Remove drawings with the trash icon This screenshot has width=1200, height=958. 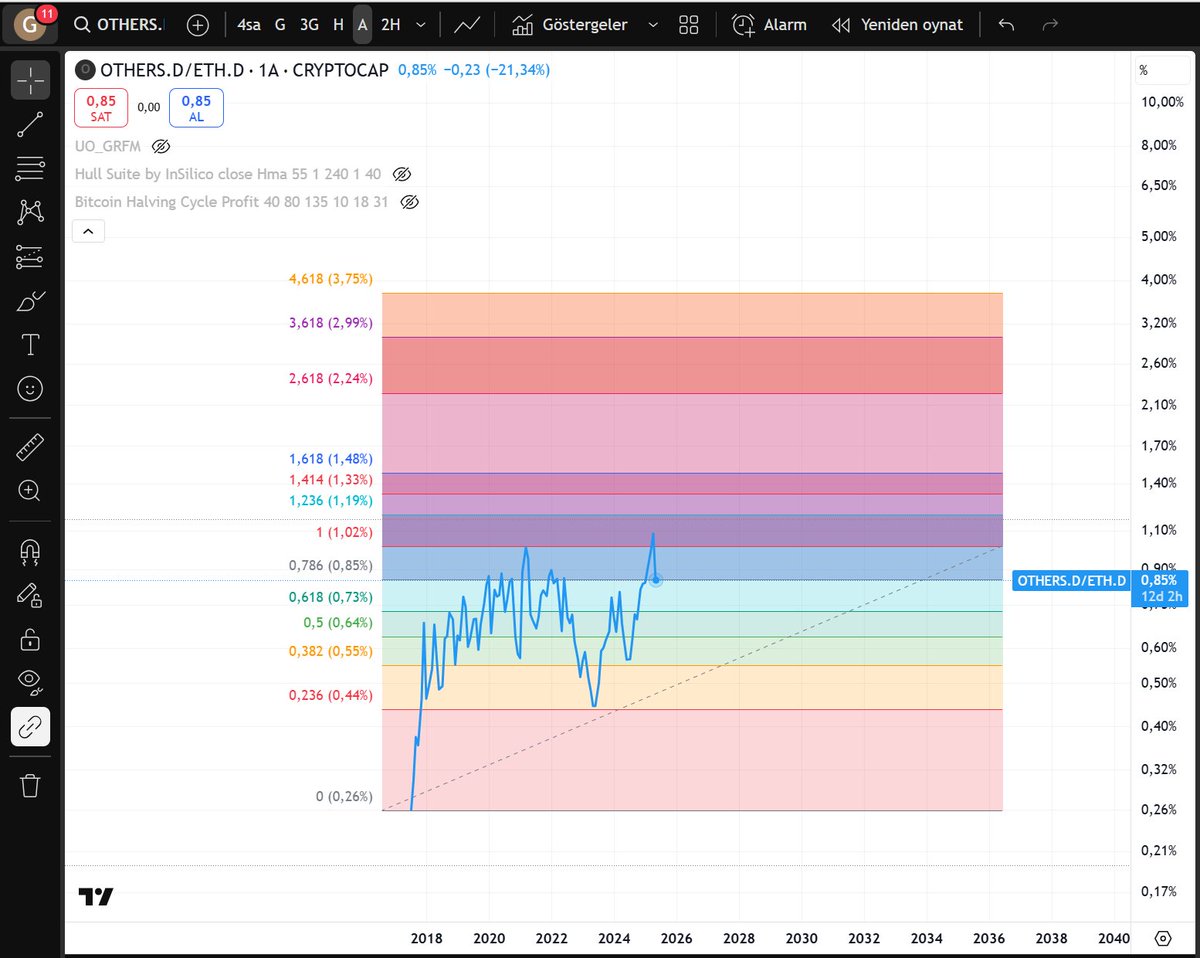[x=30, y=785]
